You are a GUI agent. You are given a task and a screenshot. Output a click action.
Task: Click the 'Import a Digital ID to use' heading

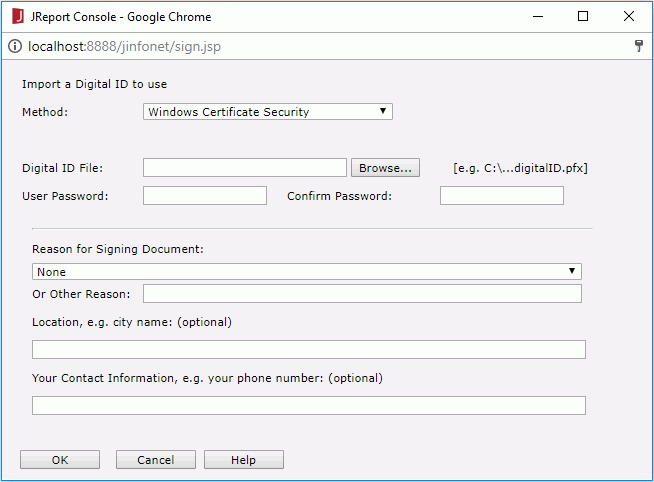pyautogui.click(x=94, y=84)
